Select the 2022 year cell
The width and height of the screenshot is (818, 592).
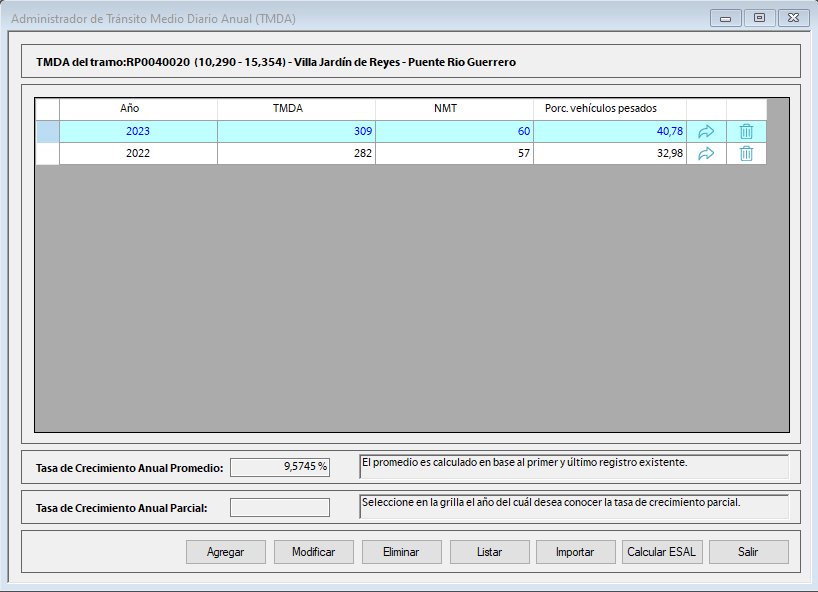[138, 153]
